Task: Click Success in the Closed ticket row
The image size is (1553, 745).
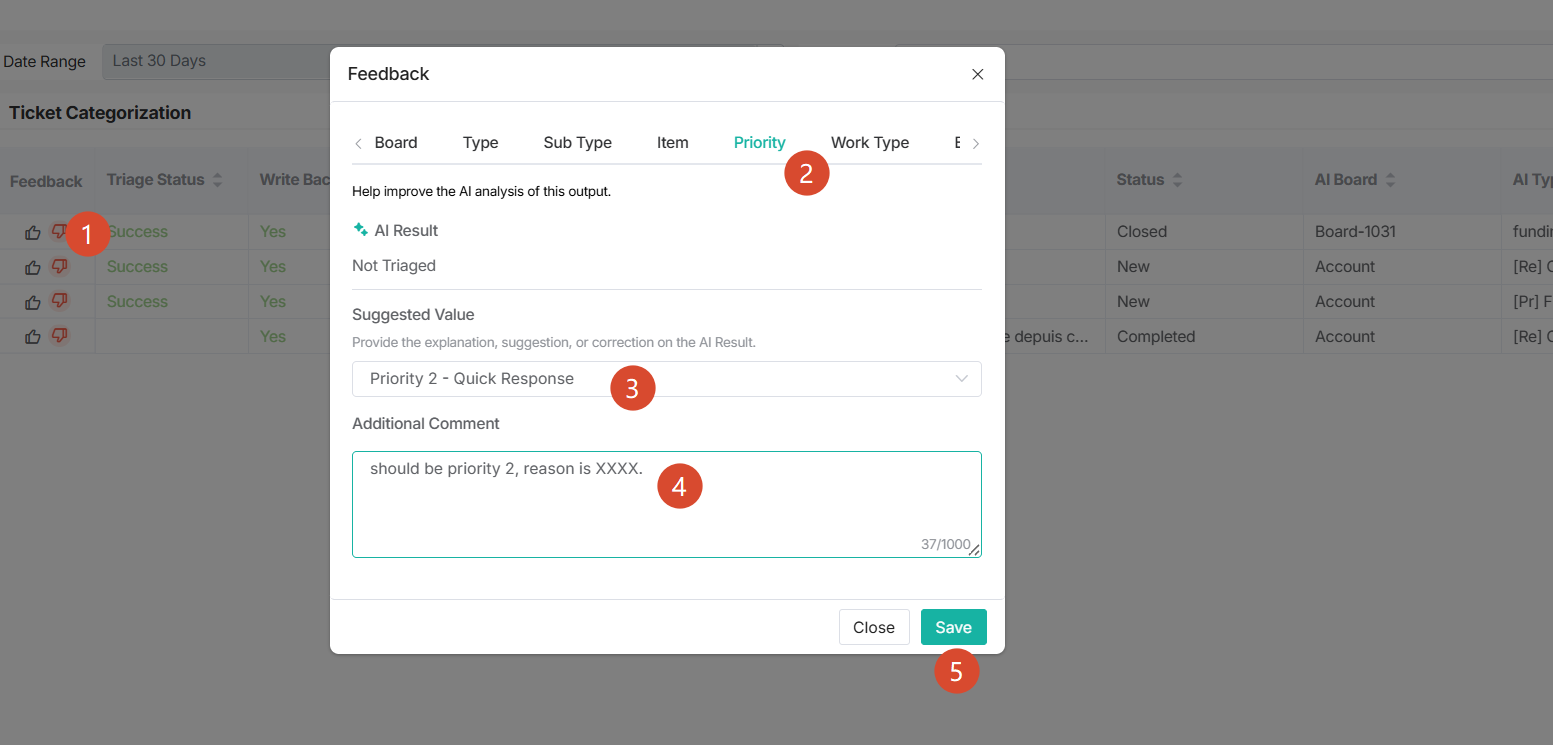Action: point(137,232)
